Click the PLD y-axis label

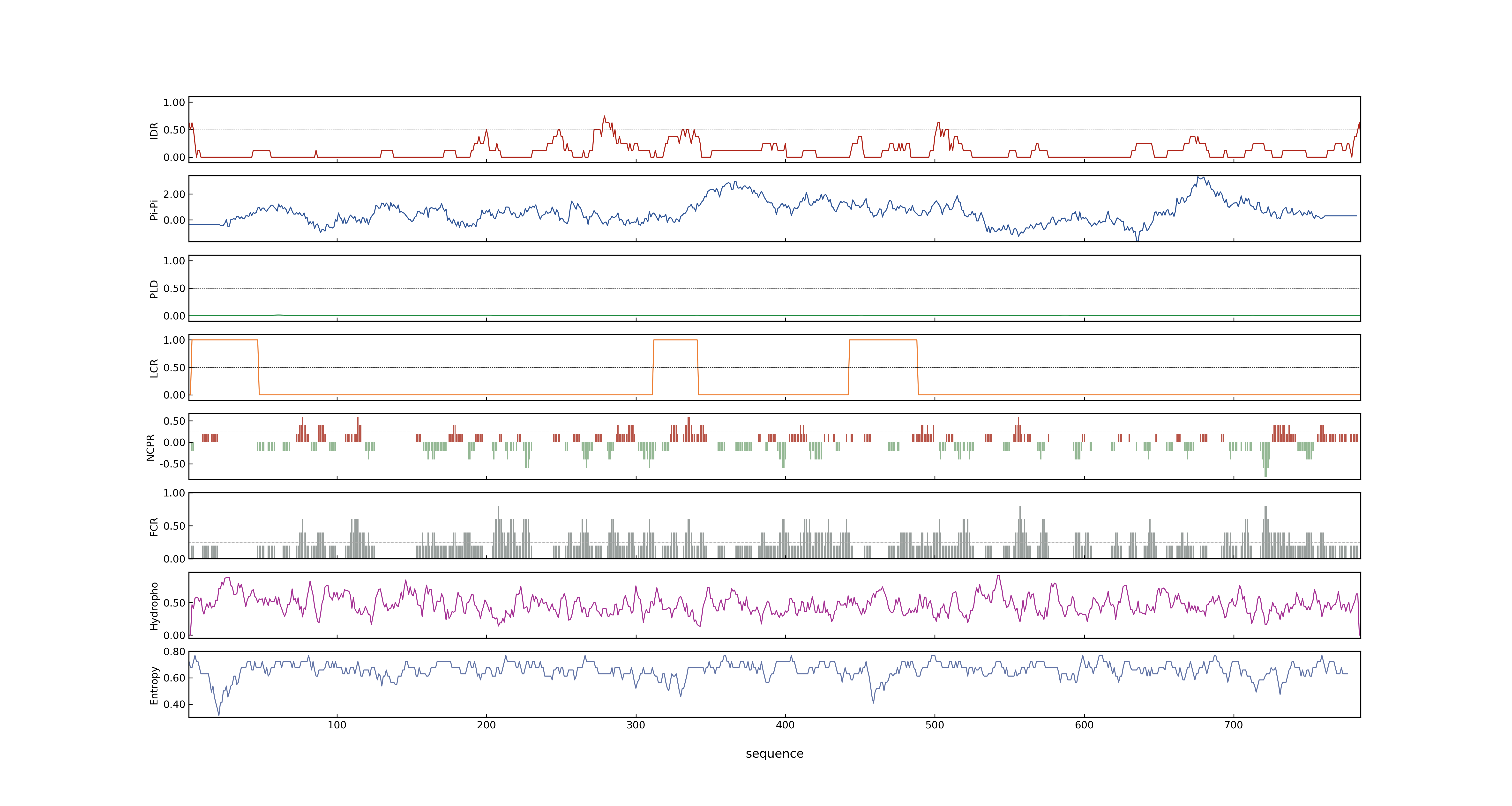pos(154,288)
